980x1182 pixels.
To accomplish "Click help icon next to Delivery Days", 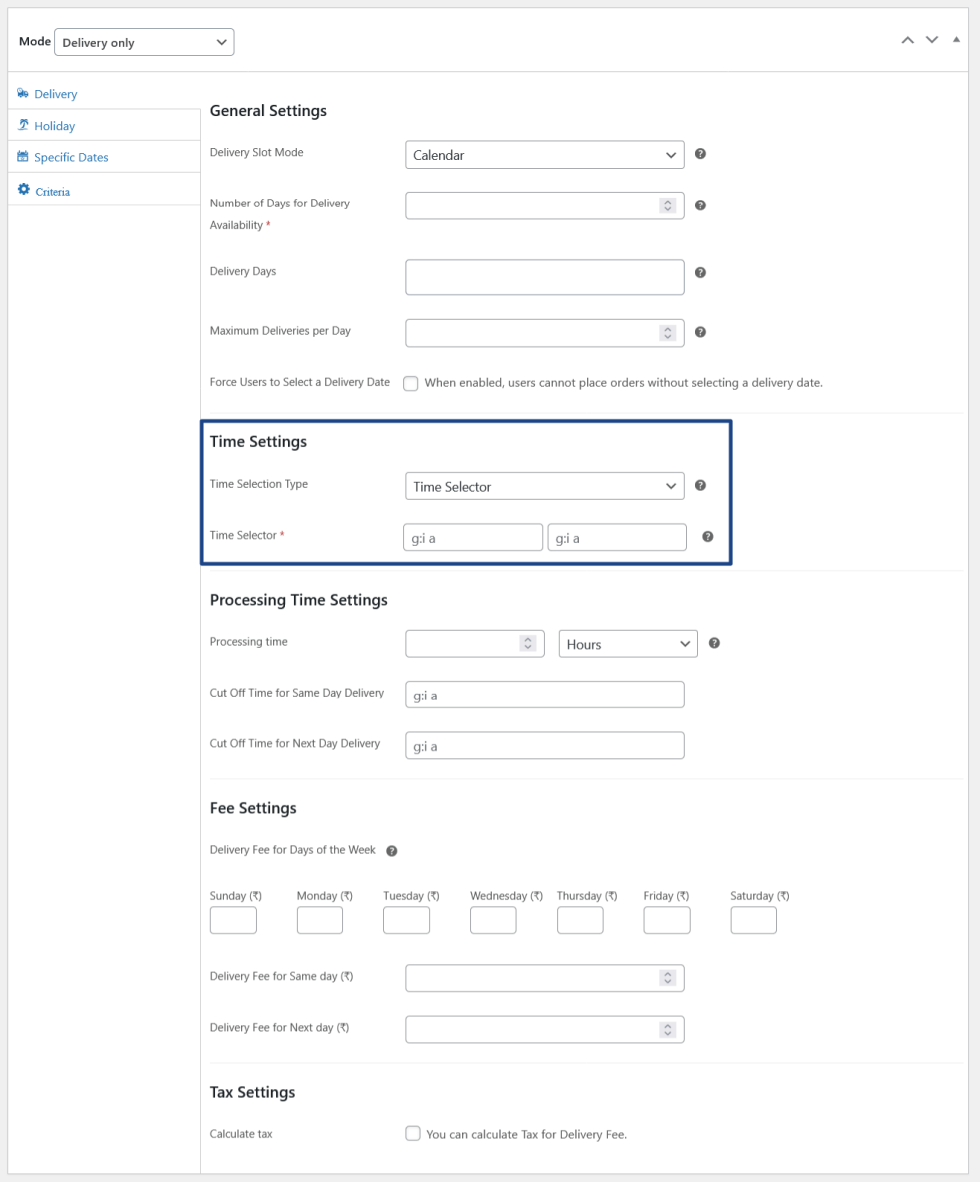I will 700,272.
